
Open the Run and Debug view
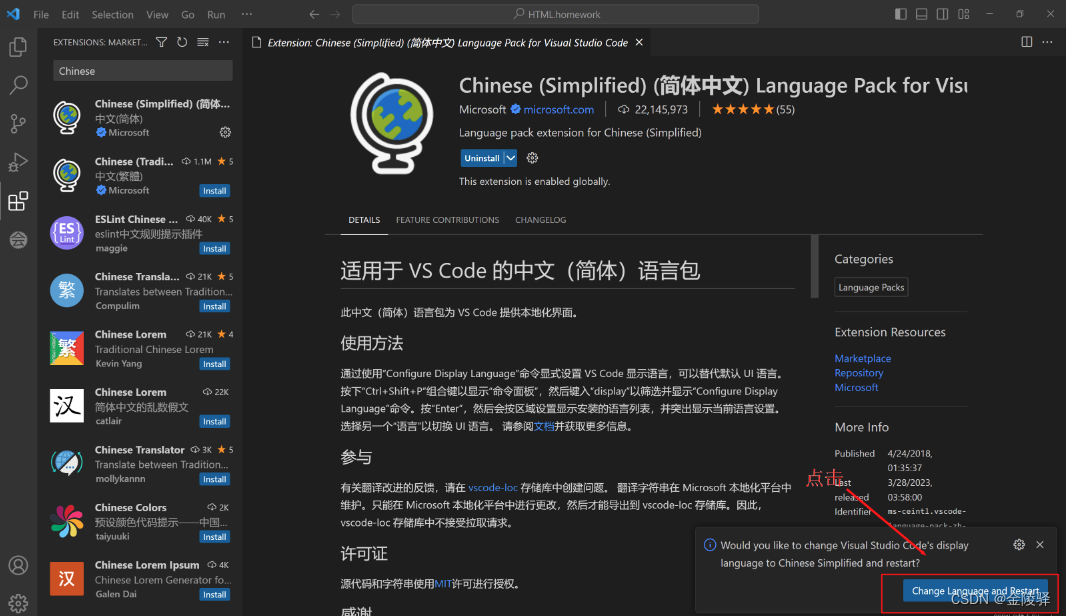[x=18, y=161]
